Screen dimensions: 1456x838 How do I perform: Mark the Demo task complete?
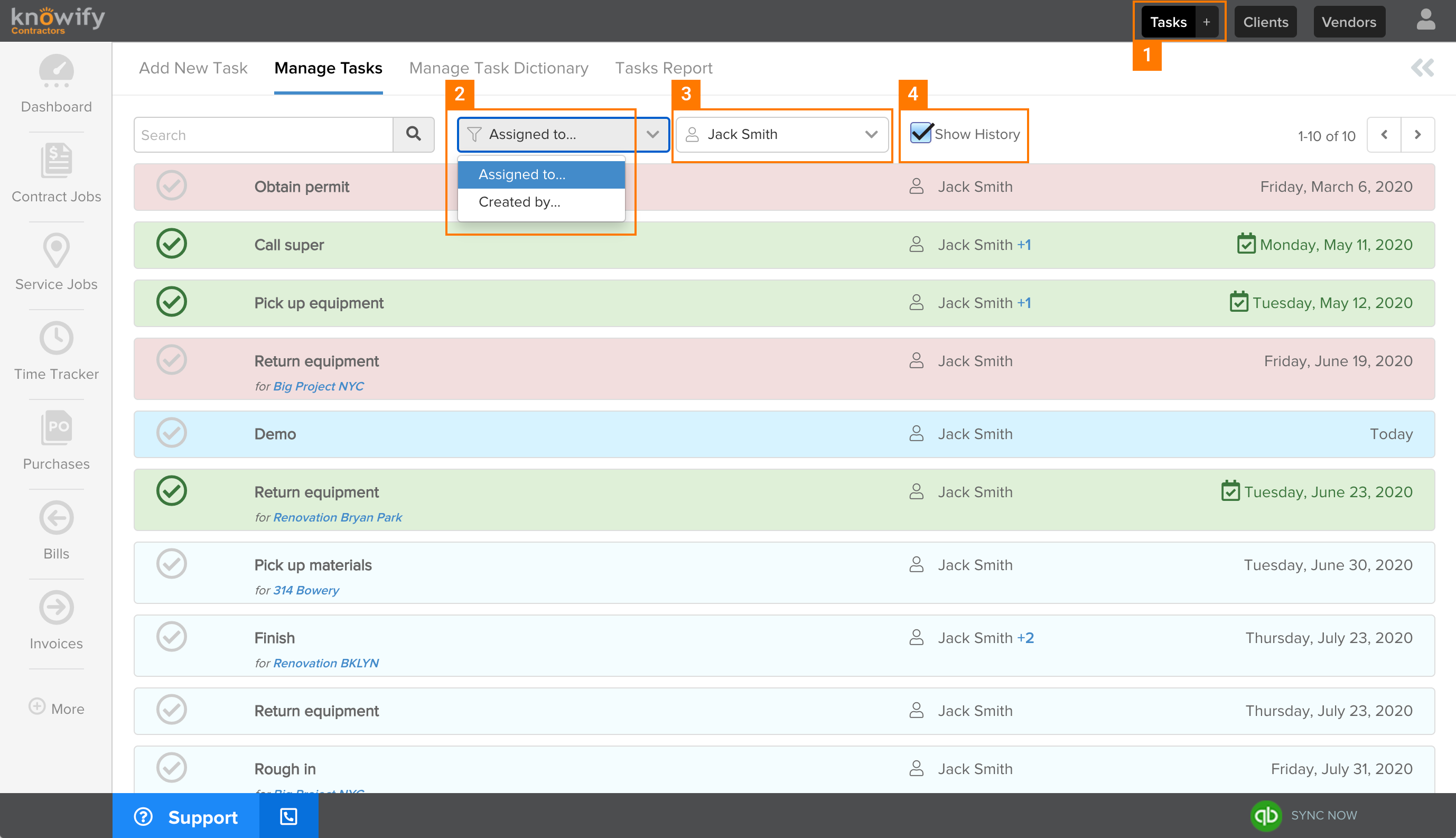[172, 433]
